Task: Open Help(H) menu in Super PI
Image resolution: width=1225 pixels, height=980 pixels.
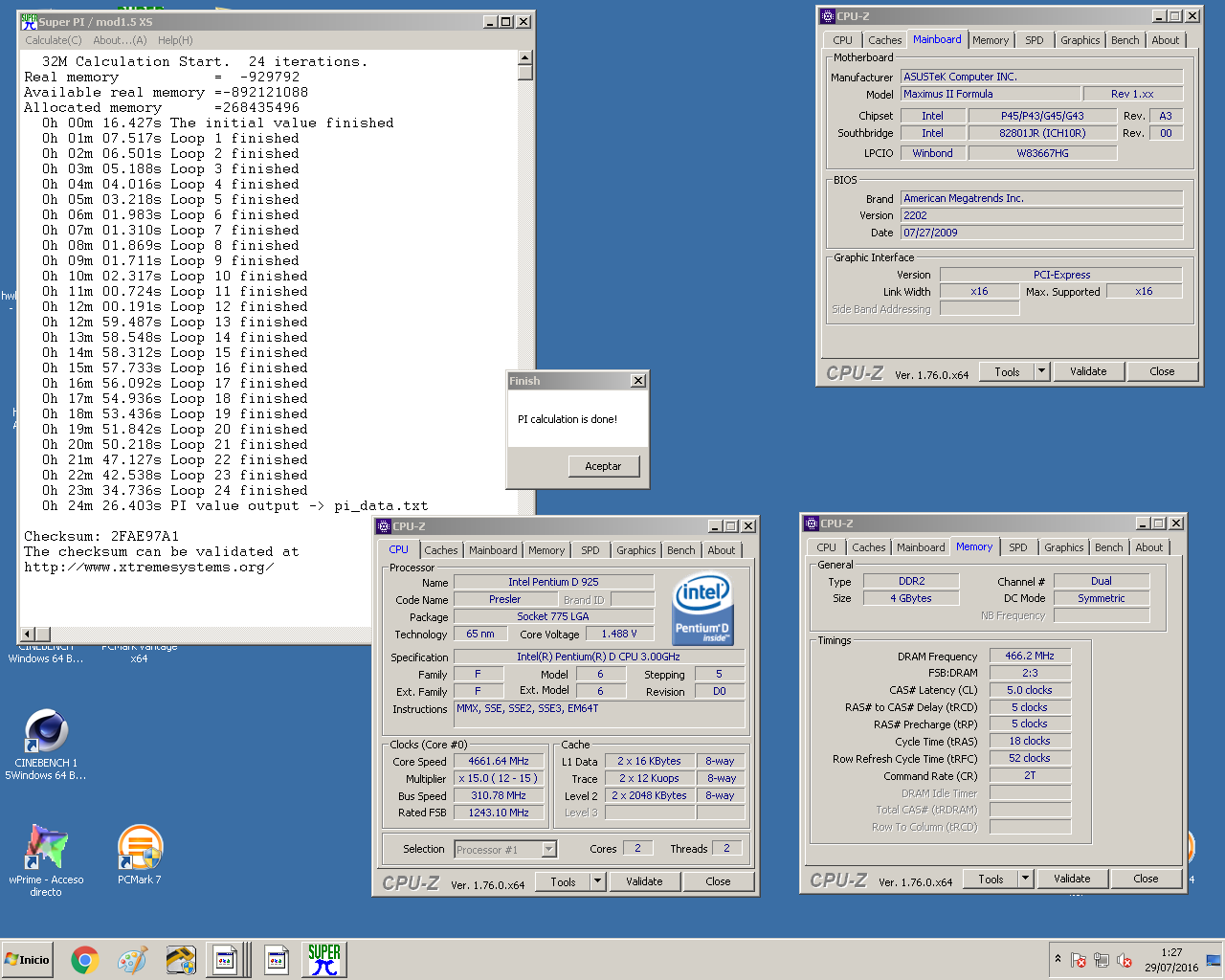Action: [x=175, y=40]
